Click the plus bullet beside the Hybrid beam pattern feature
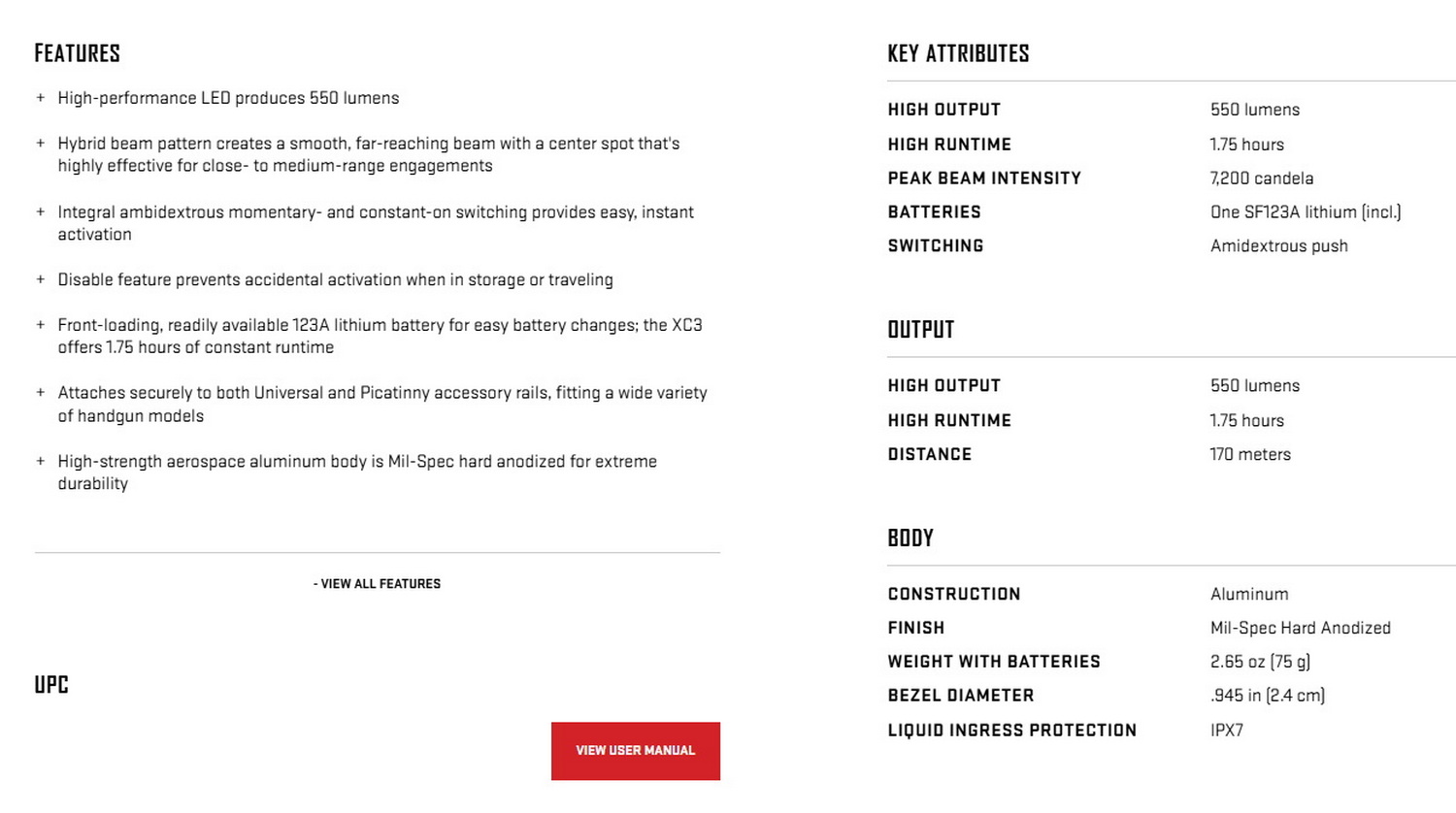Screen dimensions: 1456x813 41,144
